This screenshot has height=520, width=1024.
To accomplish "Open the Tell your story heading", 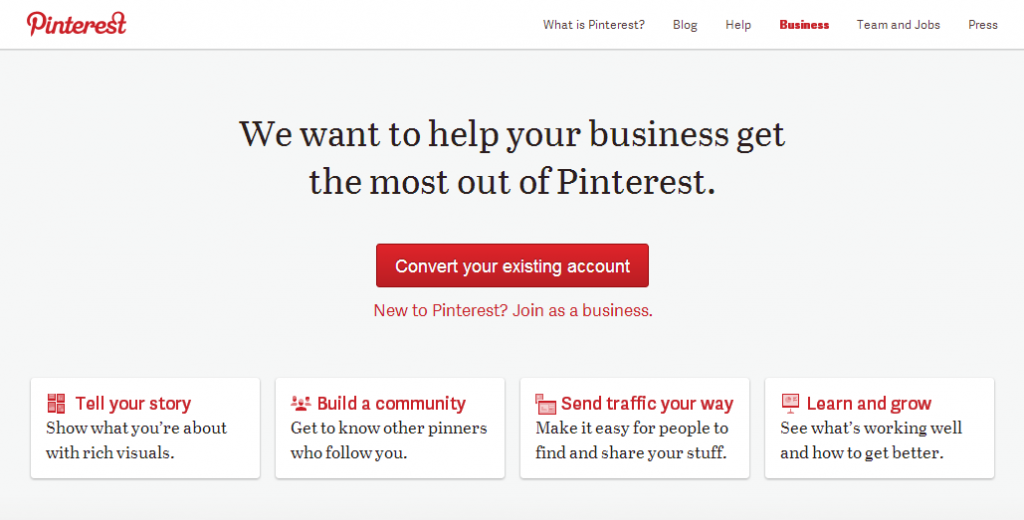I will point(133,404).
